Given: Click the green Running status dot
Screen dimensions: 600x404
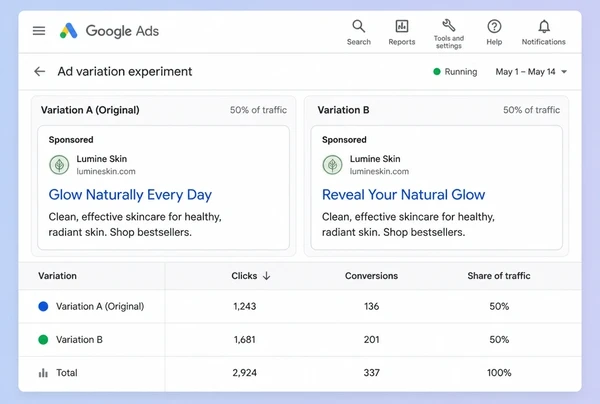Looking at the screenshot, I should tap(437, 72).
